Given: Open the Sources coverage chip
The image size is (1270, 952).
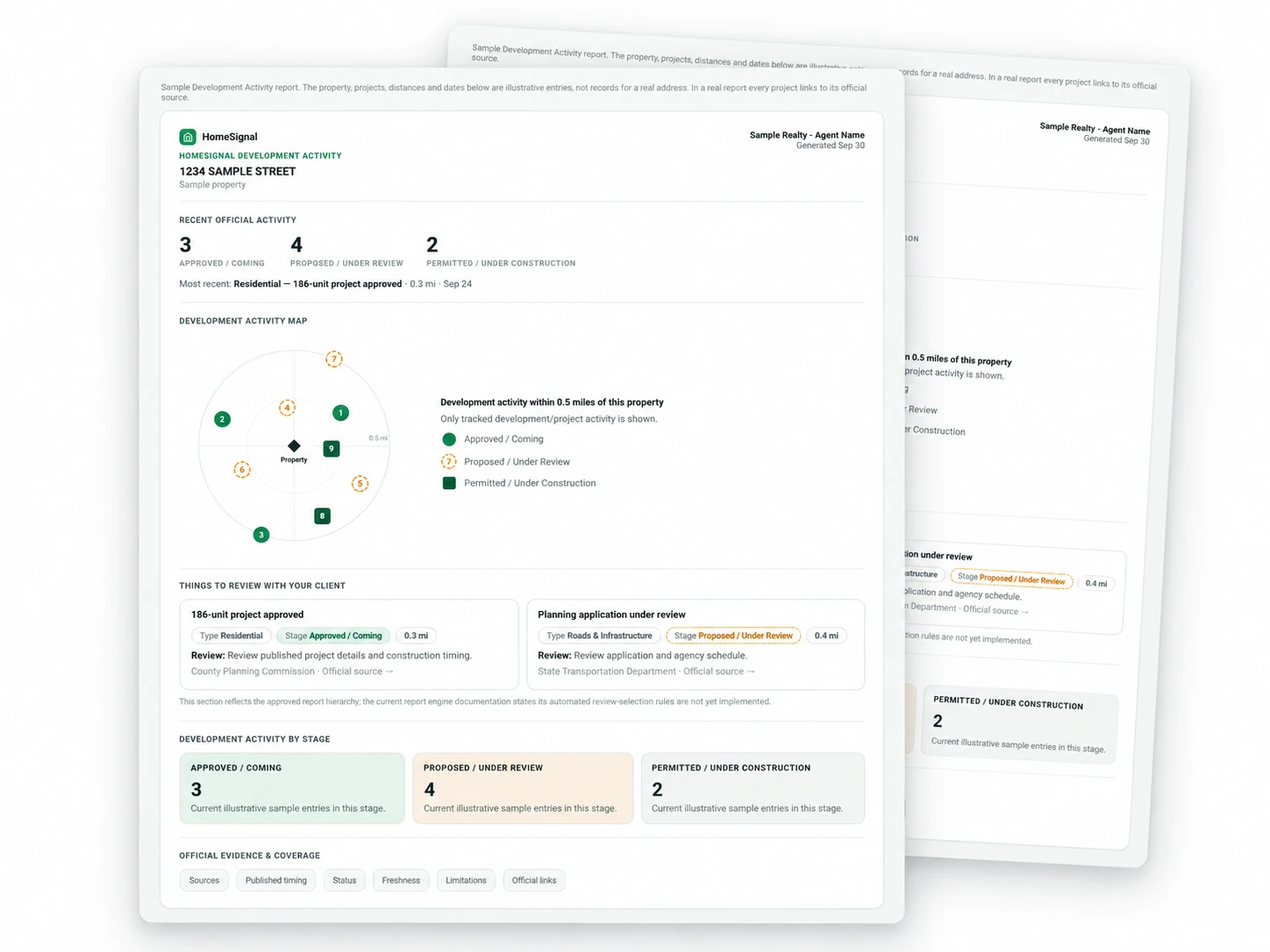Looking at the screenshot, I should point(204,880).
